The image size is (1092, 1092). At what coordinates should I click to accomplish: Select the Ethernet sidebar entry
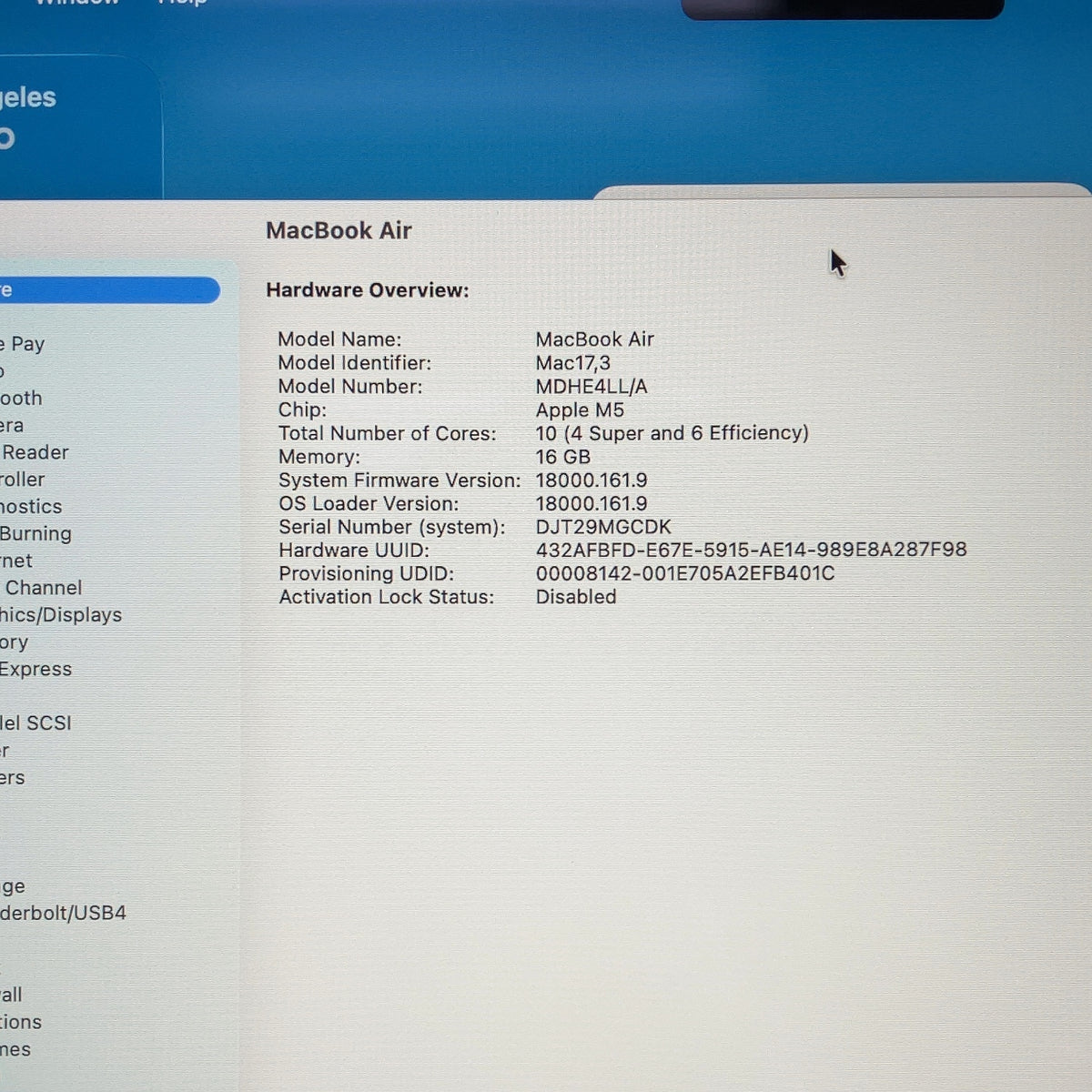16,561
